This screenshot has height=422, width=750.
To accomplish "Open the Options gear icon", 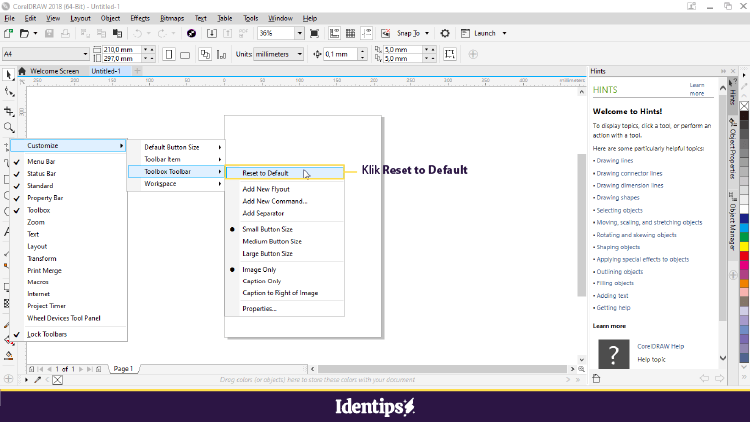I will click(445, 33).
